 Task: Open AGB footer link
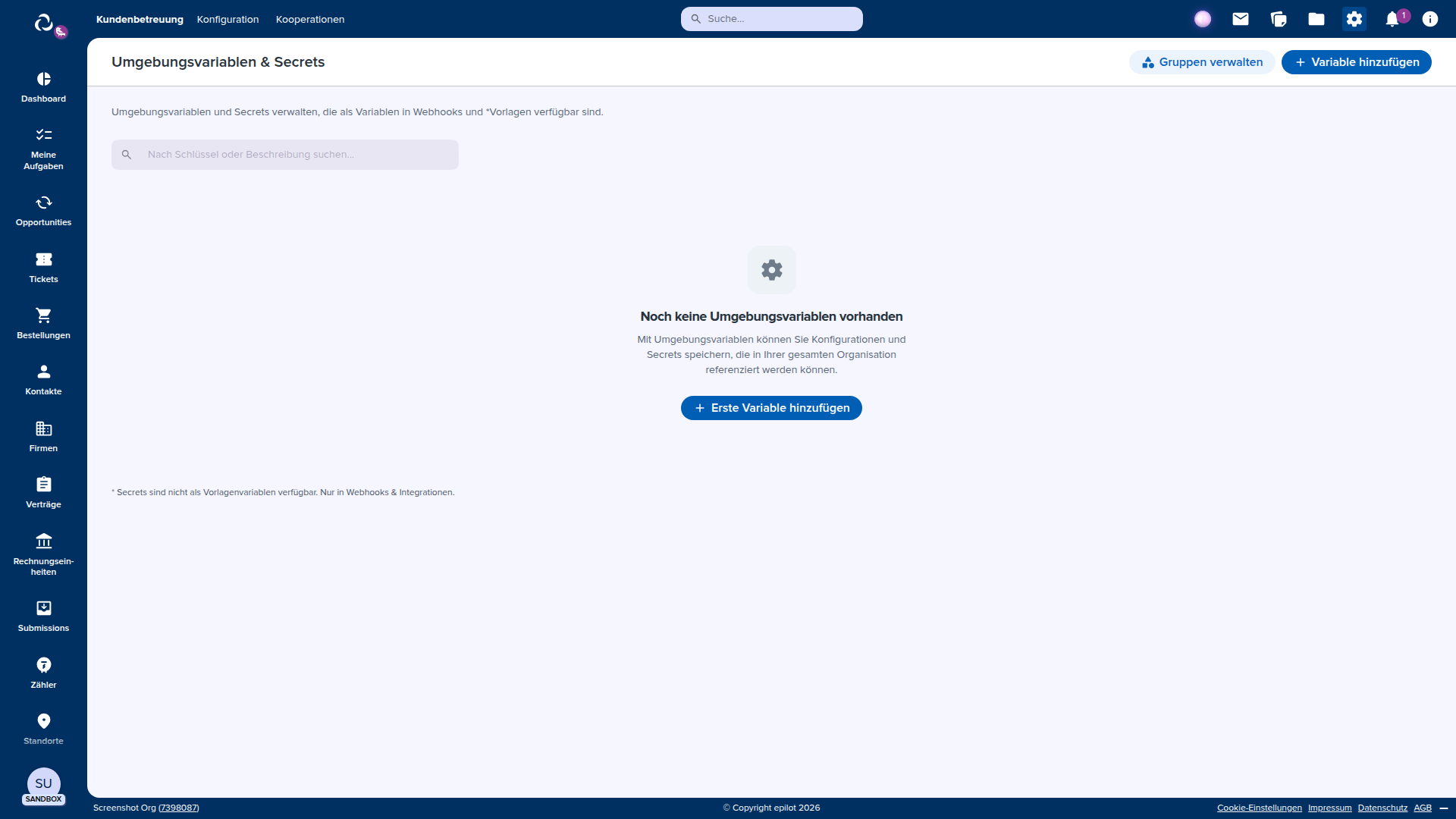pos(1423,808)
